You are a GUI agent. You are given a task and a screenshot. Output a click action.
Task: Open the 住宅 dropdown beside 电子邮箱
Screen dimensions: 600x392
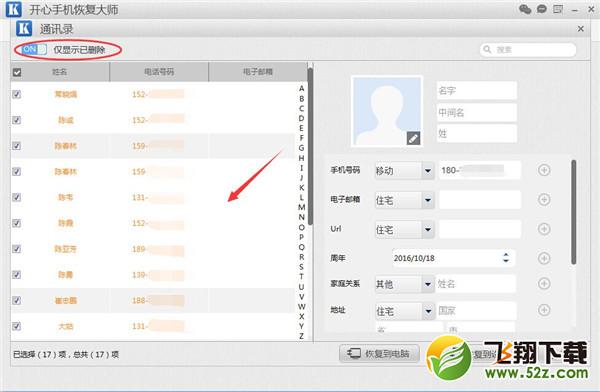point(404,200)
